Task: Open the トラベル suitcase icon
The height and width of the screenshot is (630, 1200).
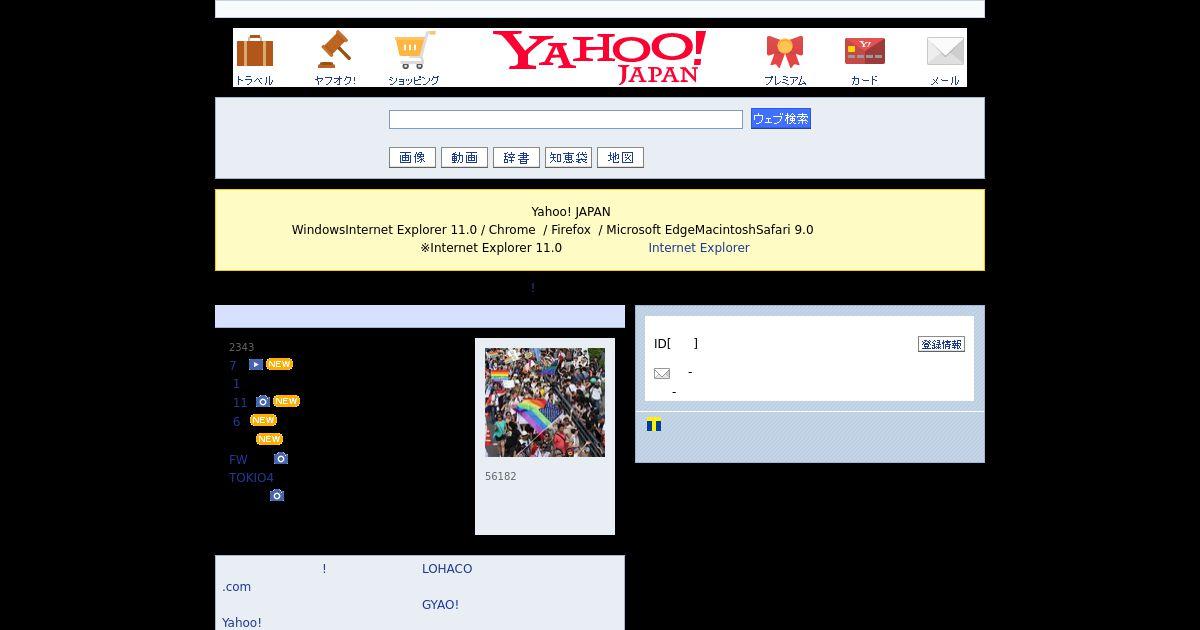Action: (254, 59)
